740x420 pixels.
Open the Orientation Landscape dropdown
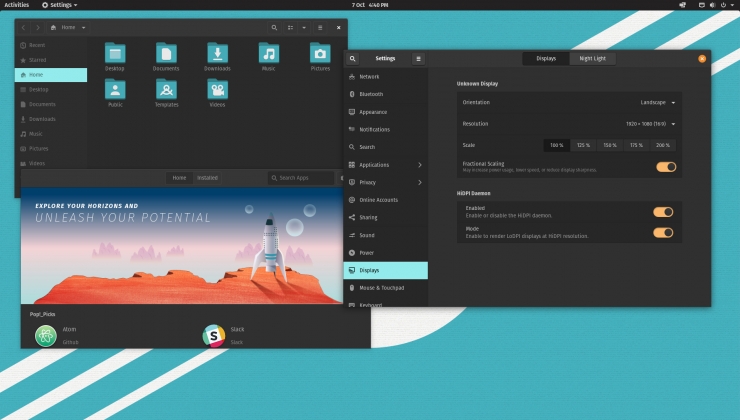point(659,102)
